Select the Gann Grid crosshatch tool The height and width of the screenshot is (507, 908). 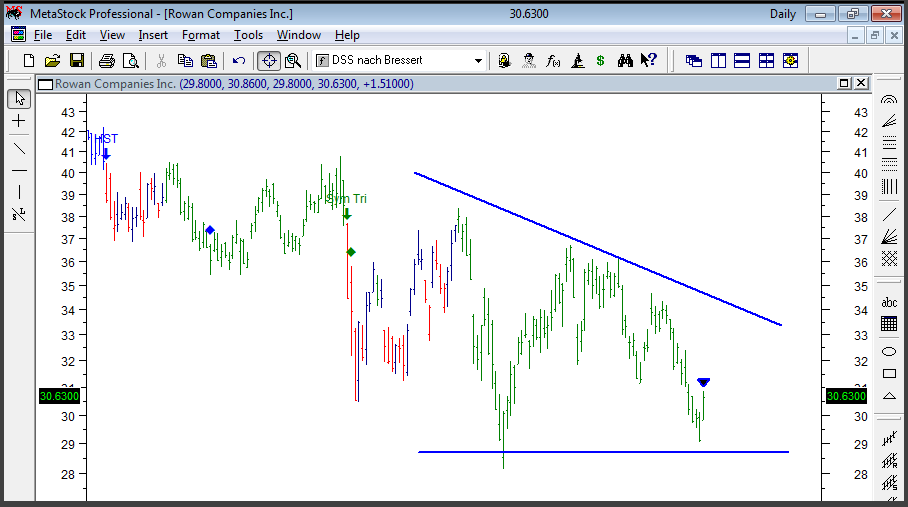tap(889, 258)
